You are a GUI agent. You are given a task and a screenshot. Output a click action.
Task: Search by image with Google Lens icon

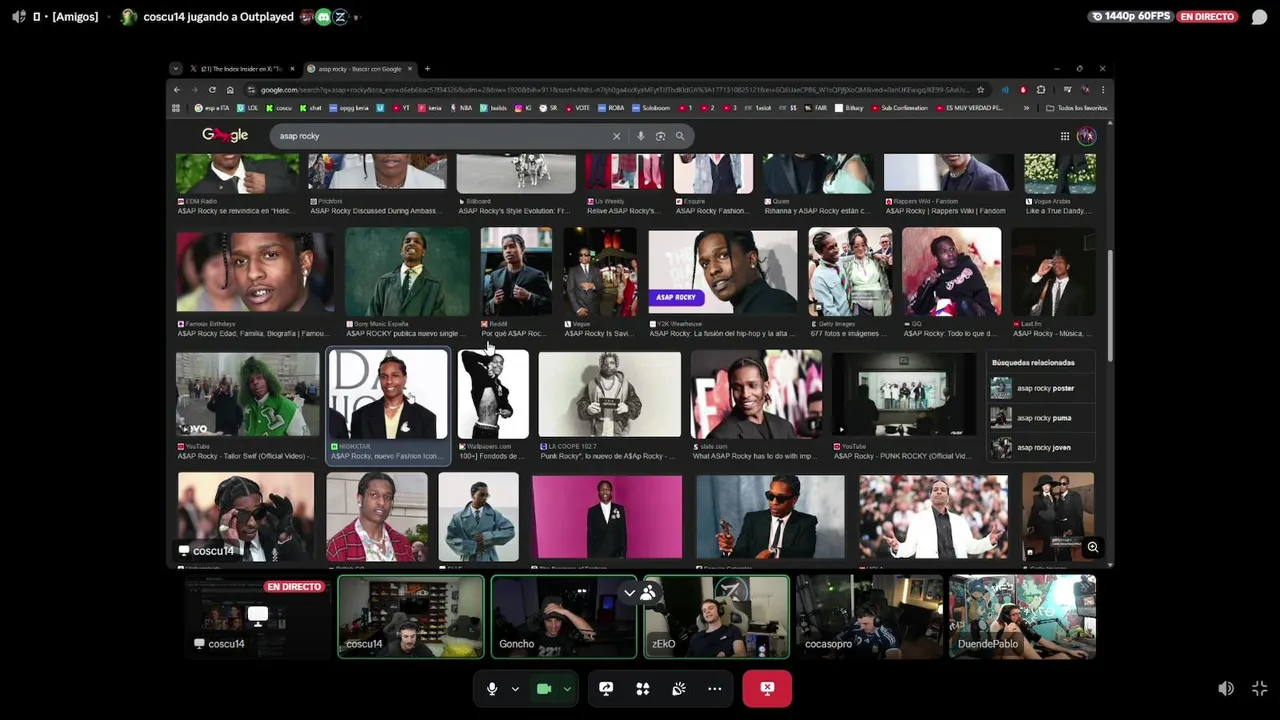(660, 136)
